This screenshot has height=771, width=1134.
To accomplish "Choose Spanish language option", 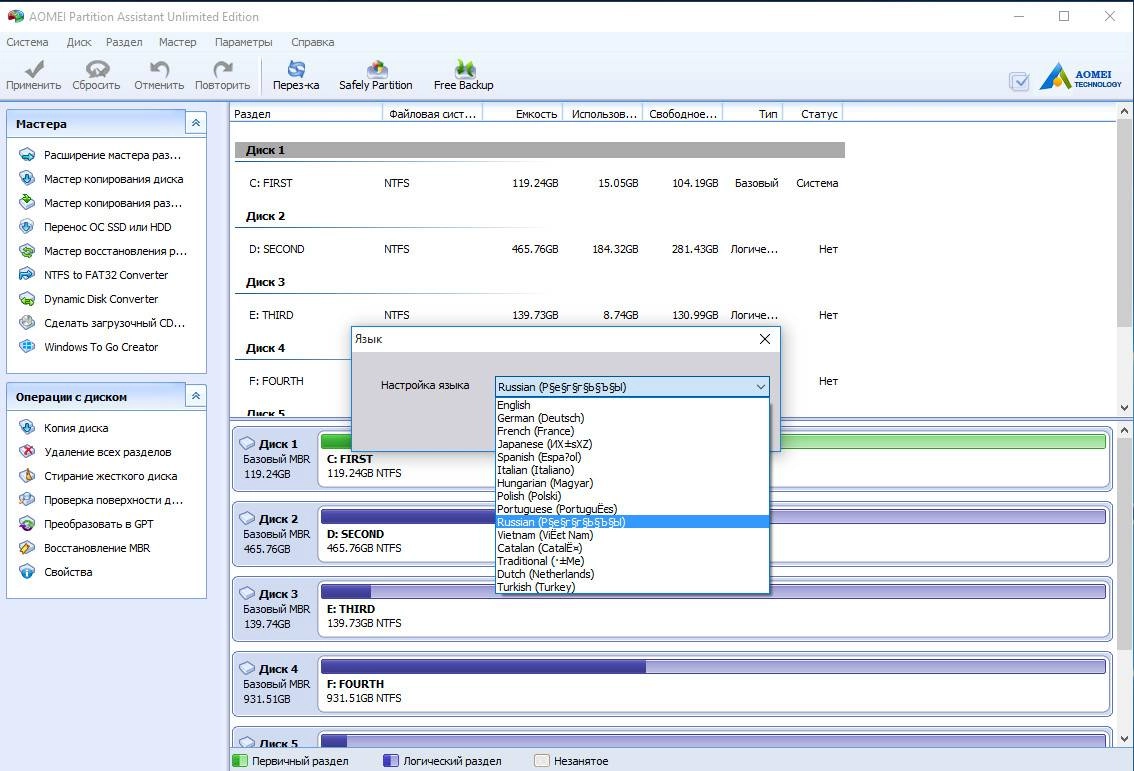I will point(631,457).
